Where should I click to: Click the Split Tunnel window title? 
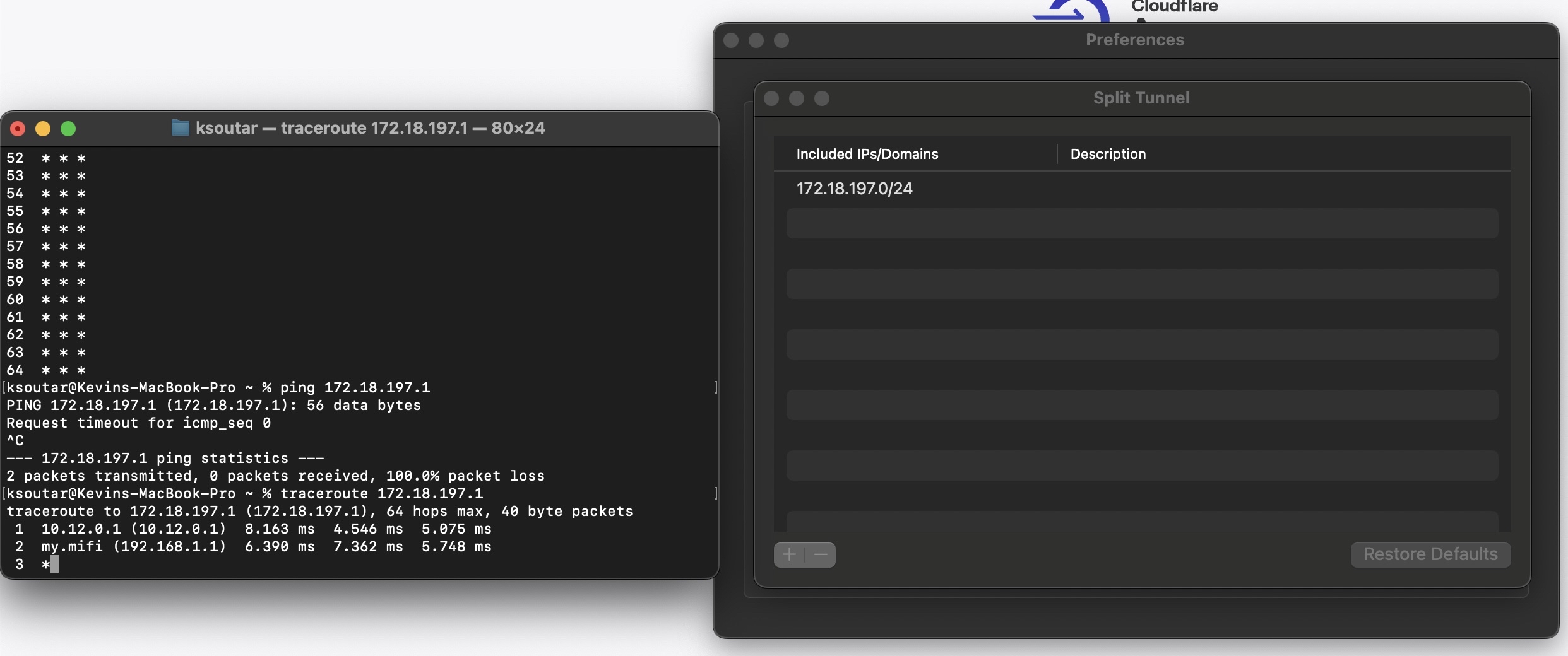point(1141,98)
